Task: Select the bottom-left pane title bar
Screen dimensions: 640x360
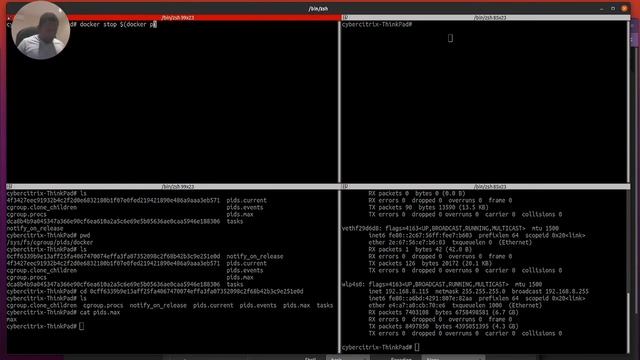Action: (x=172, y=186)
